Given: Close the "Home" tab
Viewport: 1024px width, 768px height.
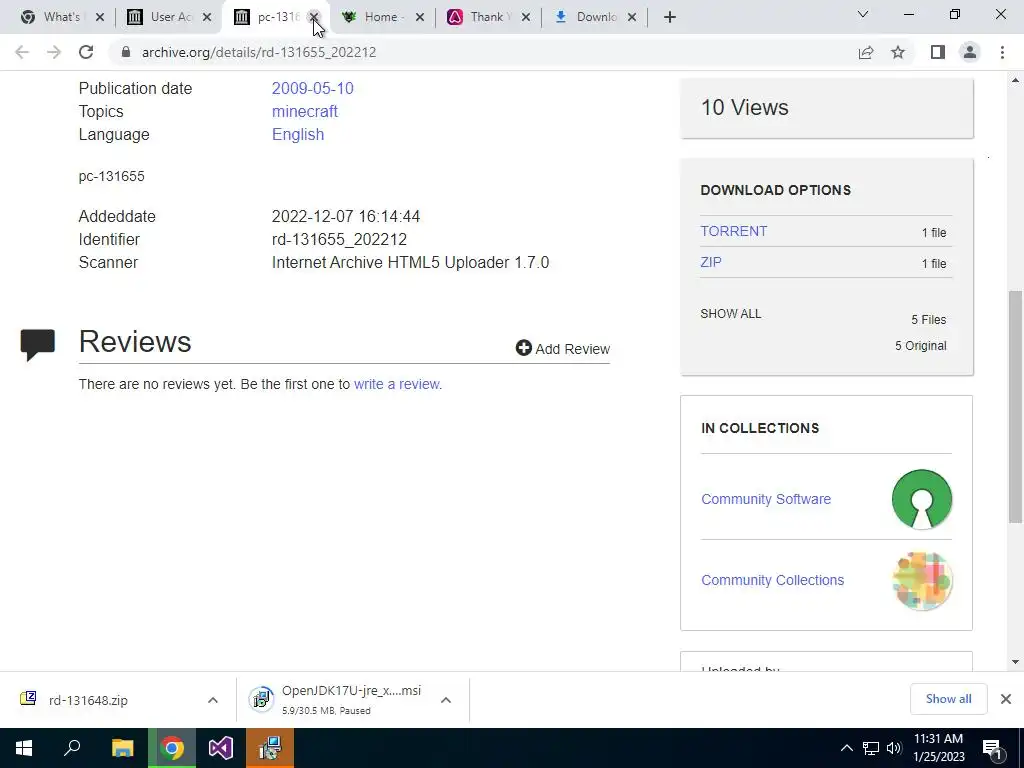Looking at the screenshot, I should [x=420, y=17].
